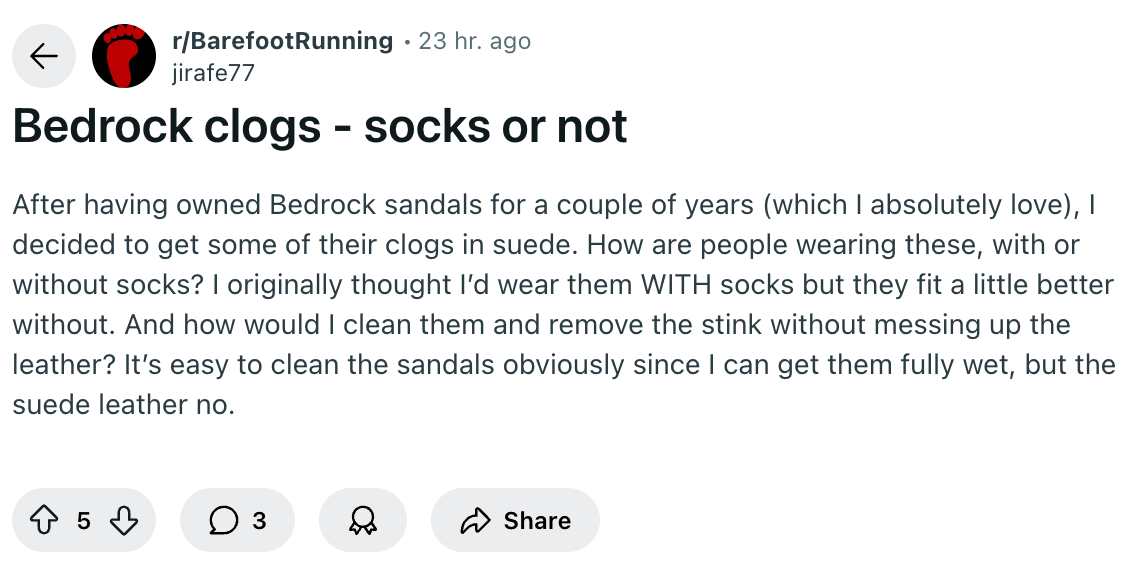Viewport: 1146px width, 572px height.
Task: Click the vote score number 5
Action: point(83,521)
